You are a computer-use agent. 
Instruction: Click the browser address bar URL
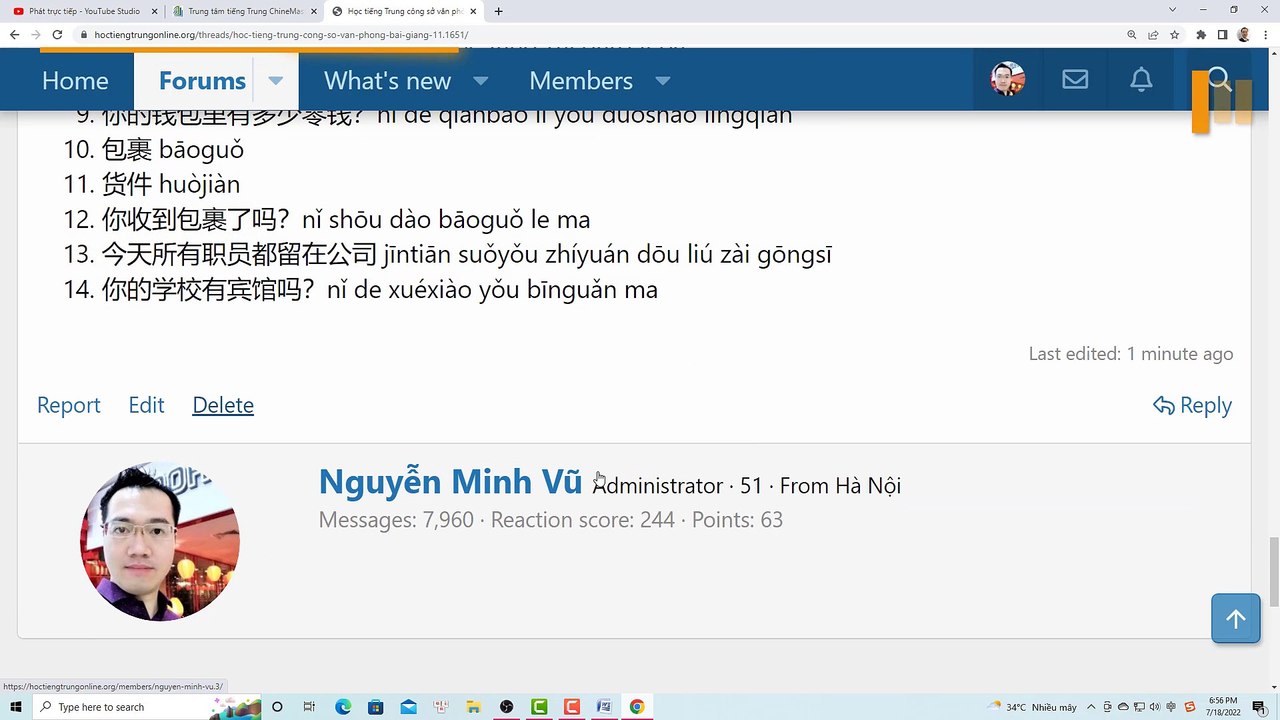point(282,34)
